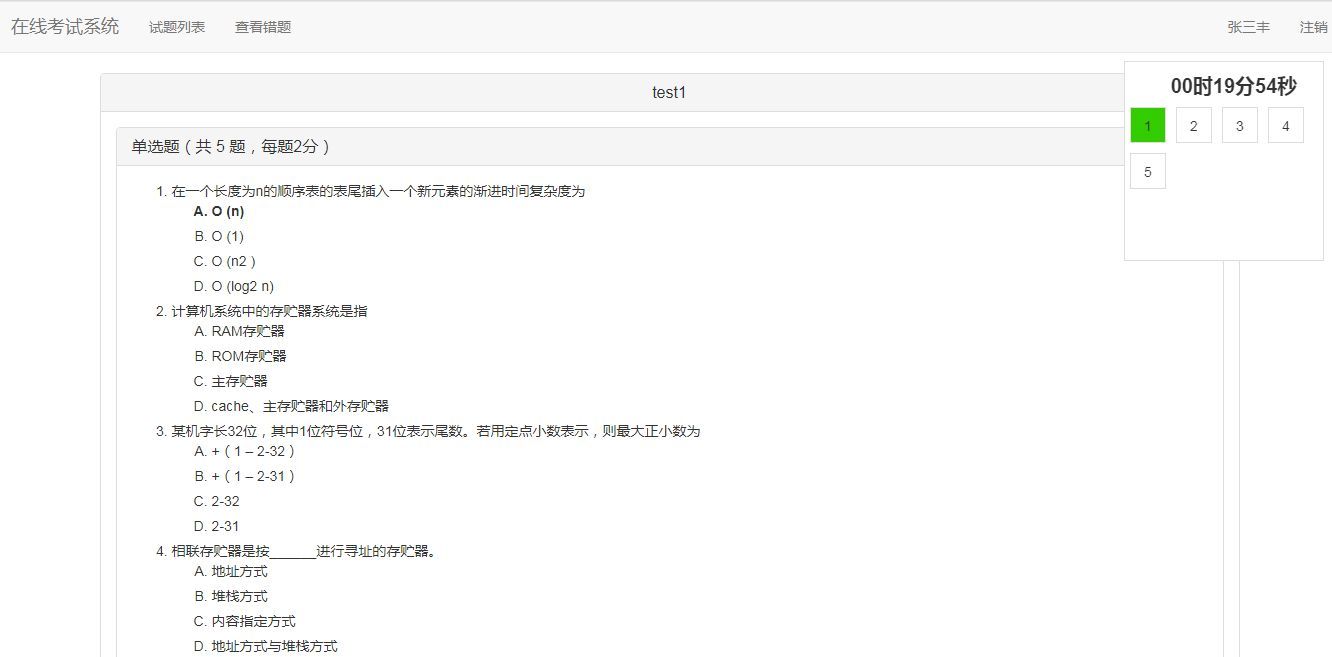Choose option B. ROM存贮器
1332x657 pixels.
[x=240, y=356]
